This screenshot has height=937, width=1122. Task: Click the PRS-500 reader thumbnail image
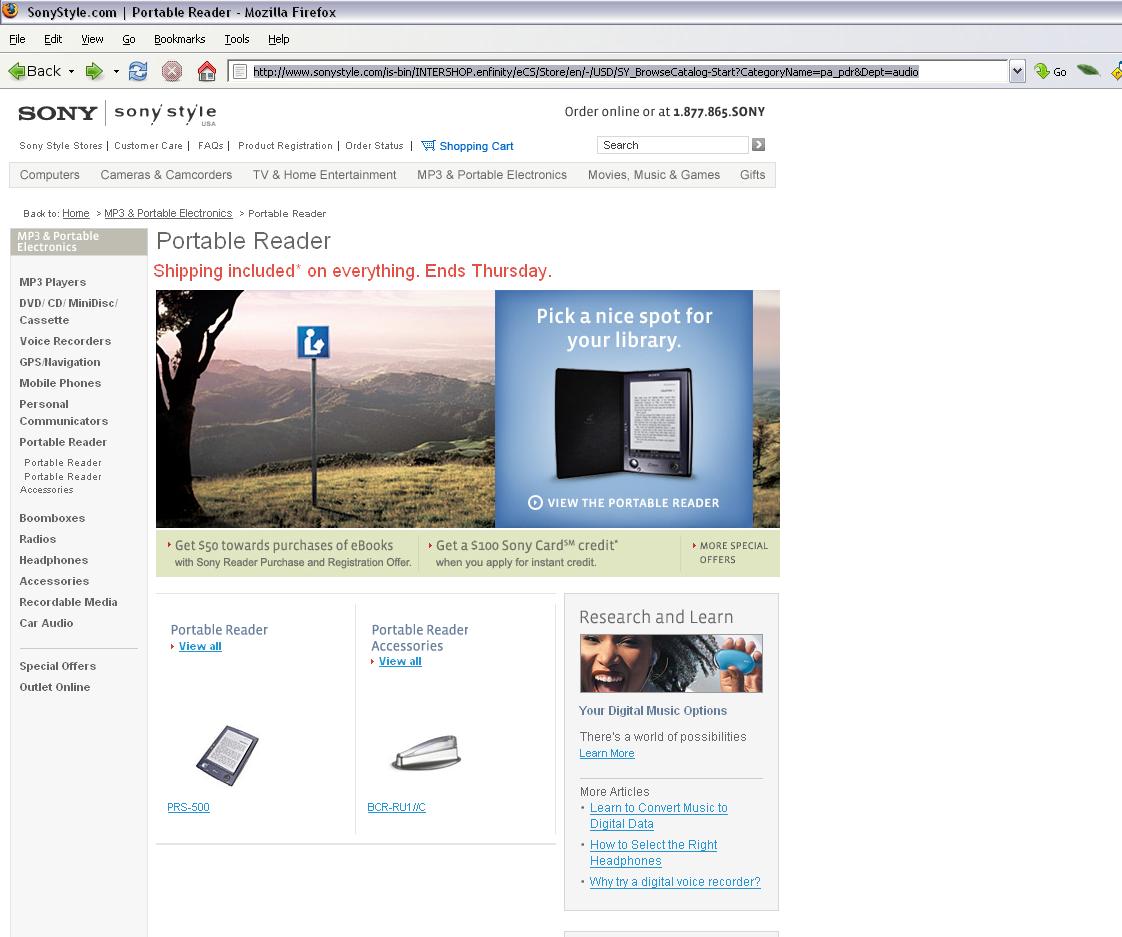click(228, 756)
